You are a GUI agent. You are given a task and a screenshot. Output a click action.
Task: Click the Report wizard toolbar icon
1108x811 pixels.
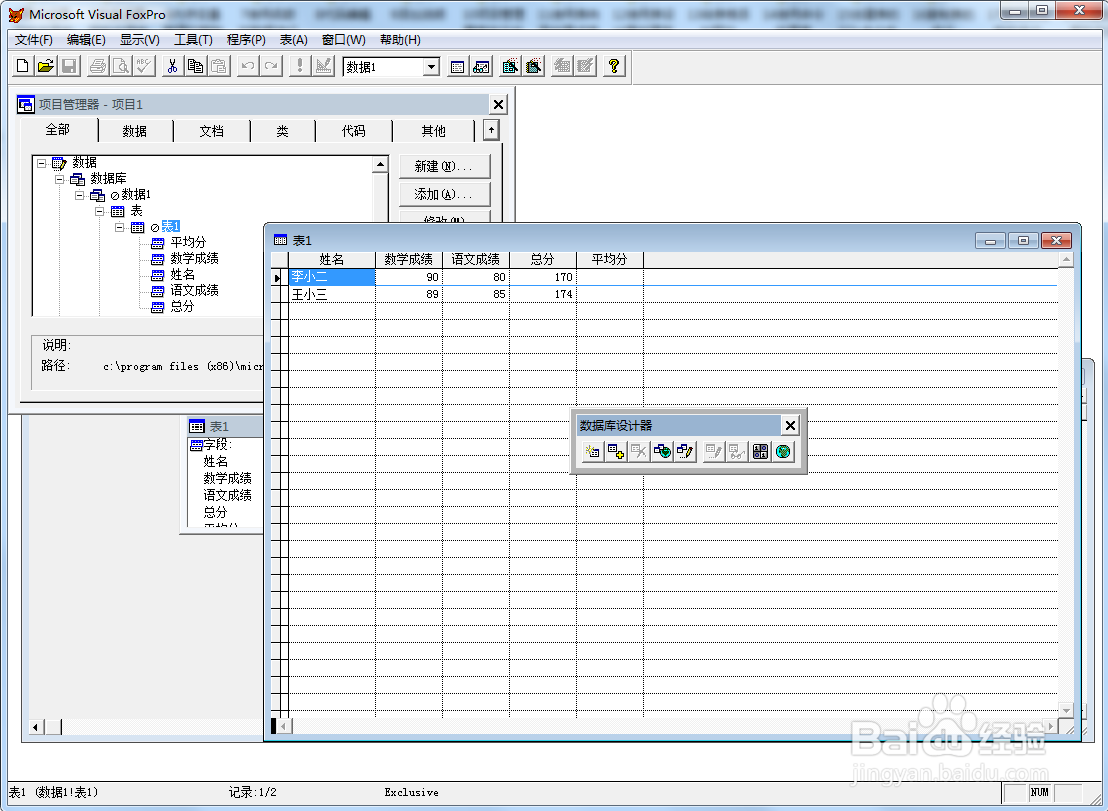tap(533, 66)
